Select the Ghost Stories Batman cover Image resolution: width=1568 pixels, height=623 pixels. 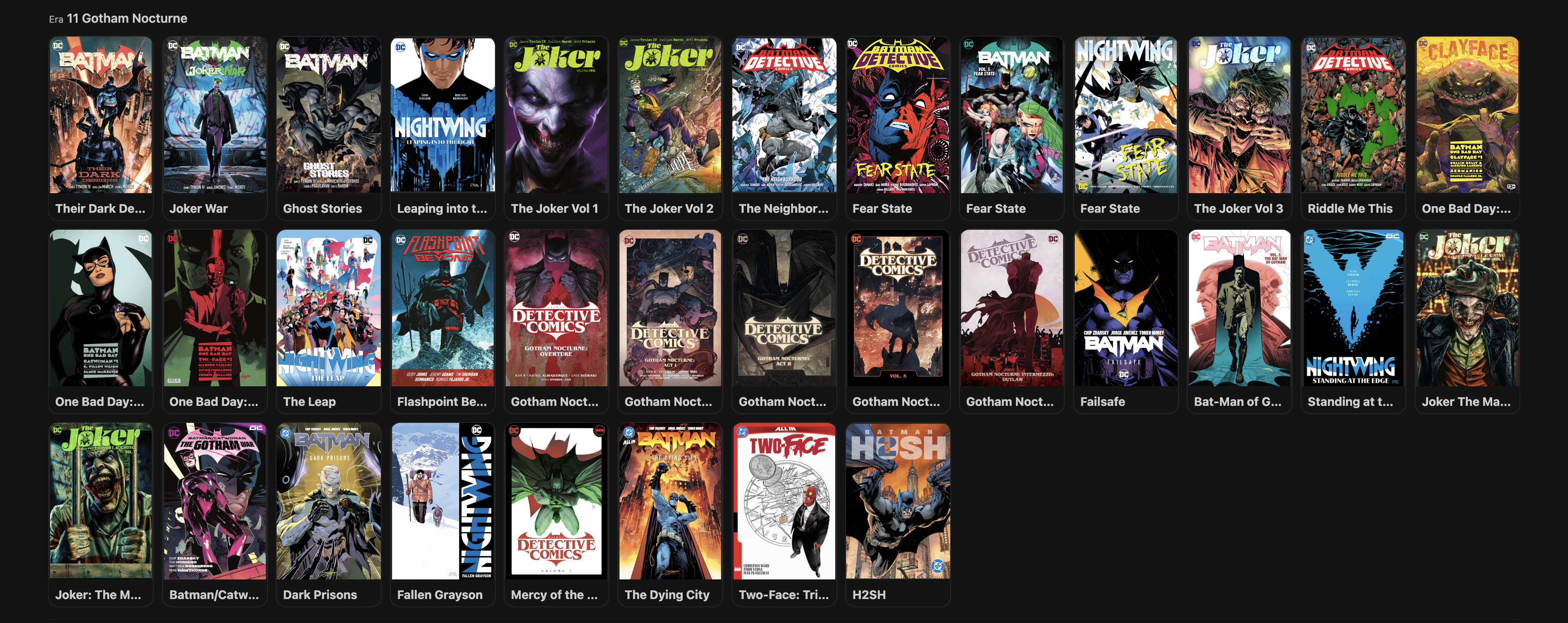pyautogui.click(x=329, y=115)
